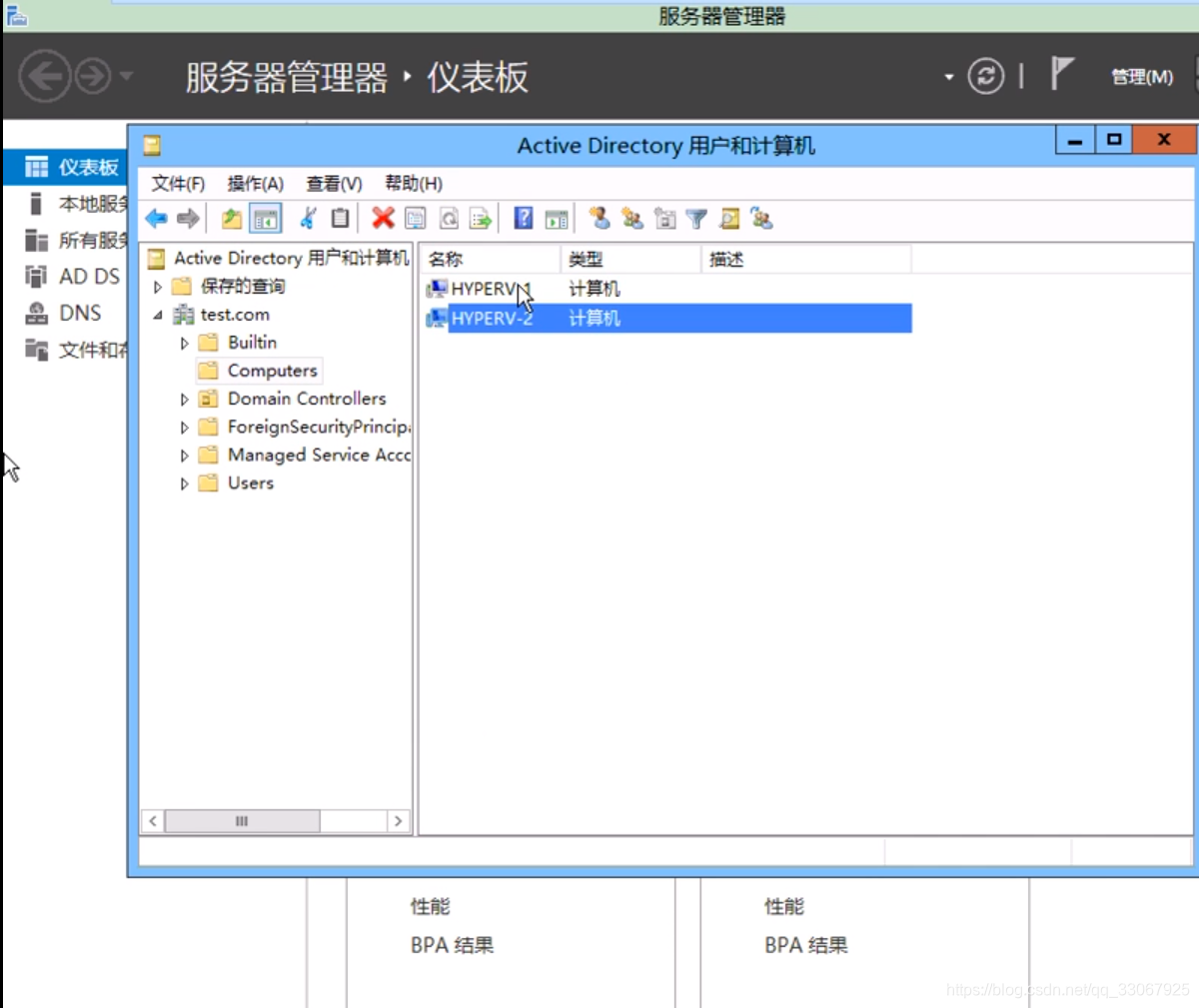Click Server Manager back navigation arrow
Image resolution: width=1199 pixels, height=1008 pixels.
click(45, 76)
